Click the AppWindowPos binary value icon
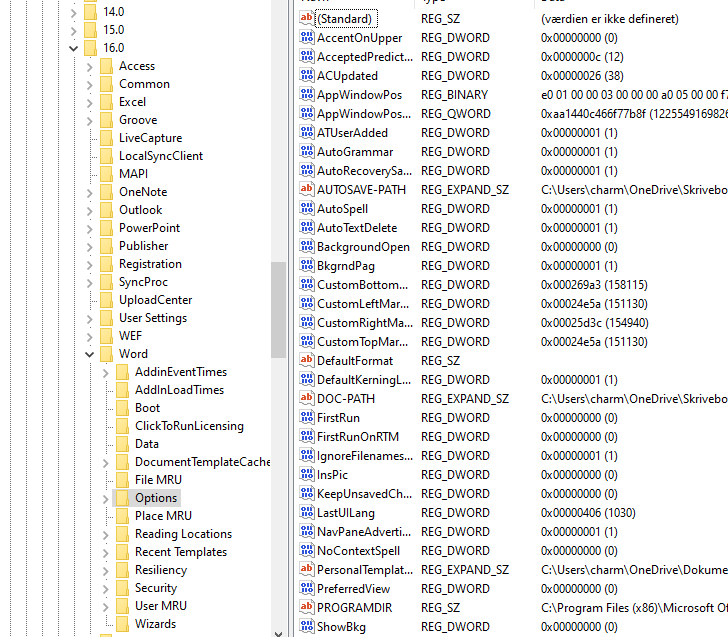 point(306,94)
